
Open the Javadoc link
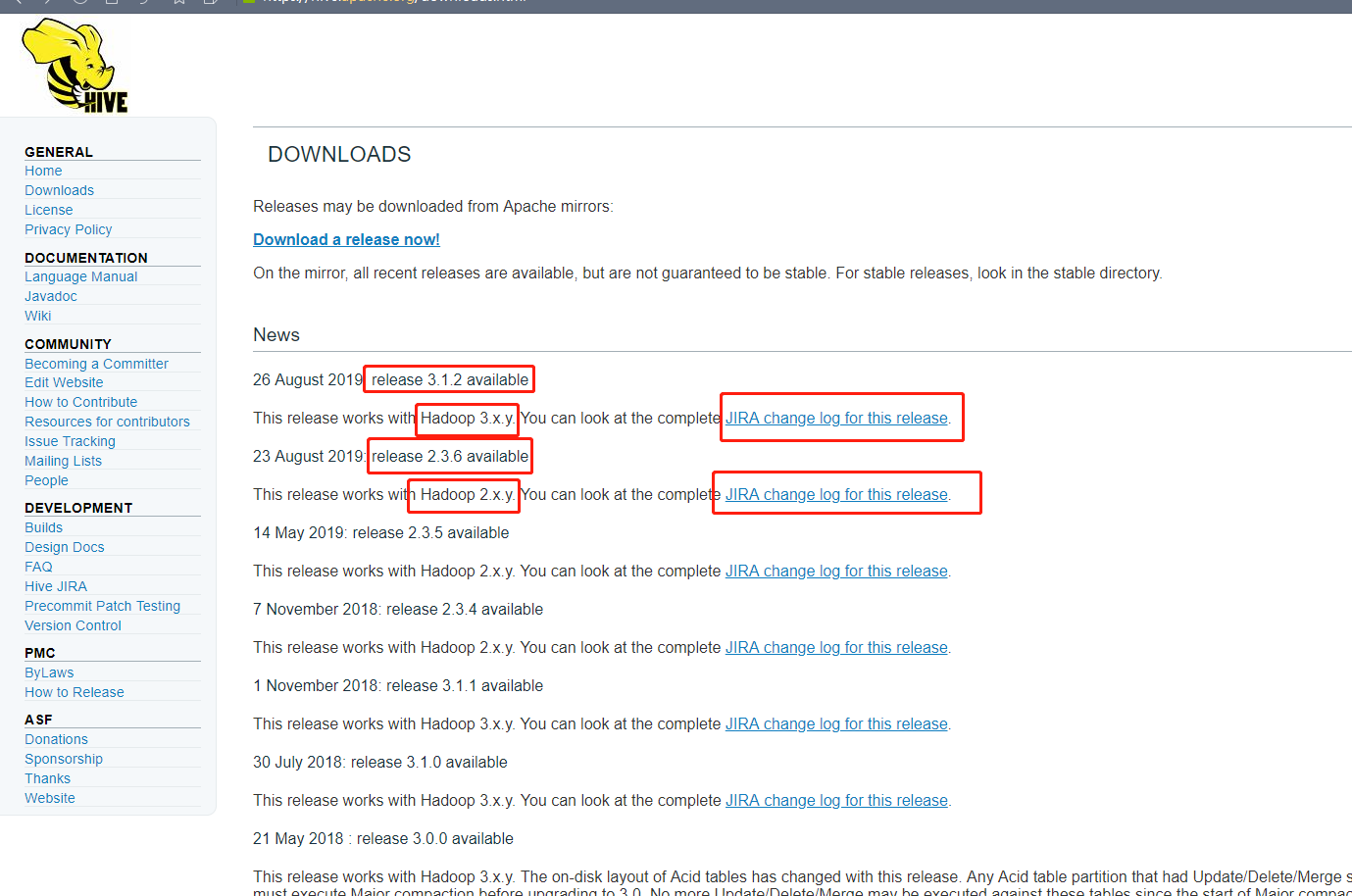tap(51, 296)
